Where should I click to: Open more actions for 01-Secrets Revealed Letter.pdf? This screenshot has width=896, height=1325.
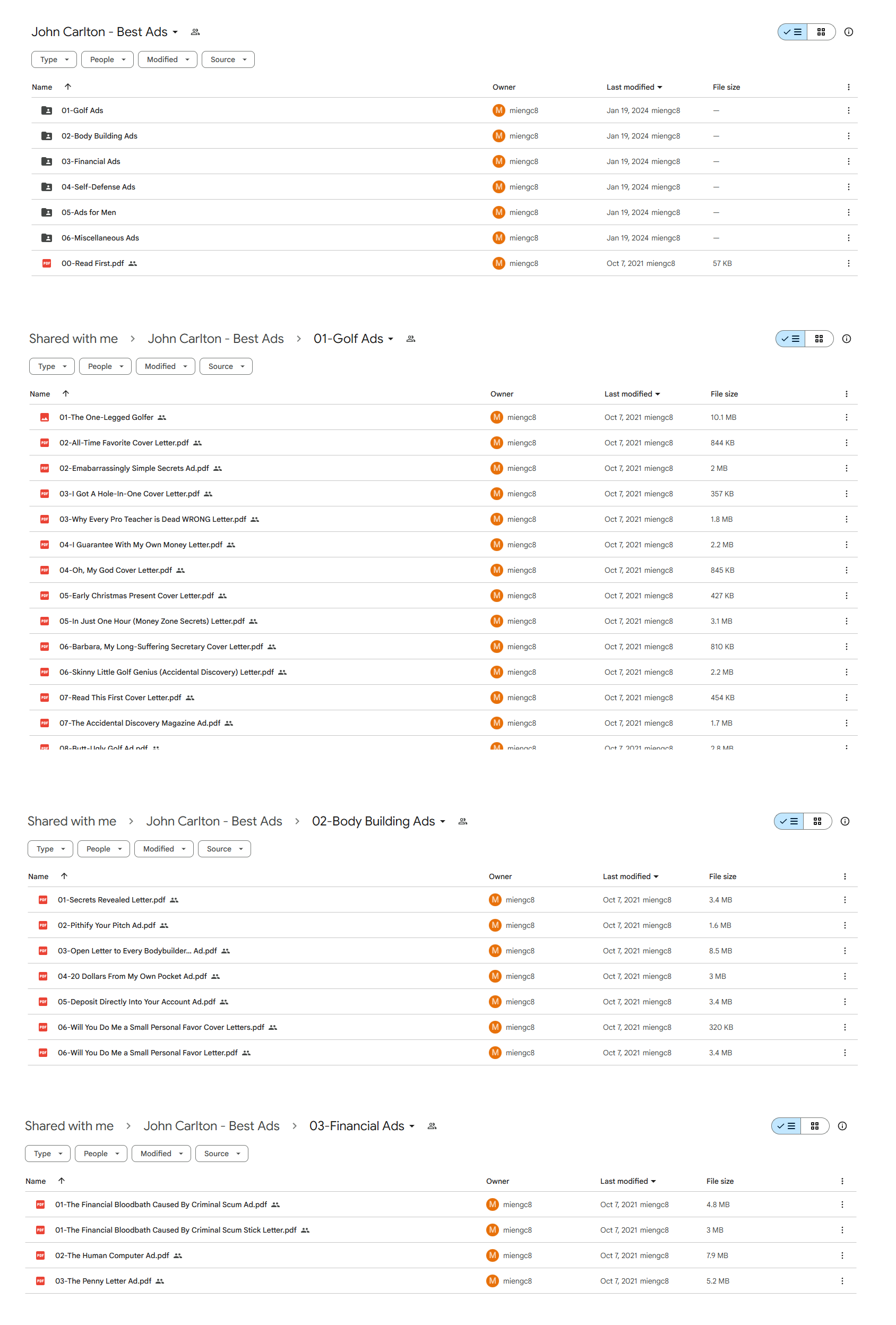point(844,900)
